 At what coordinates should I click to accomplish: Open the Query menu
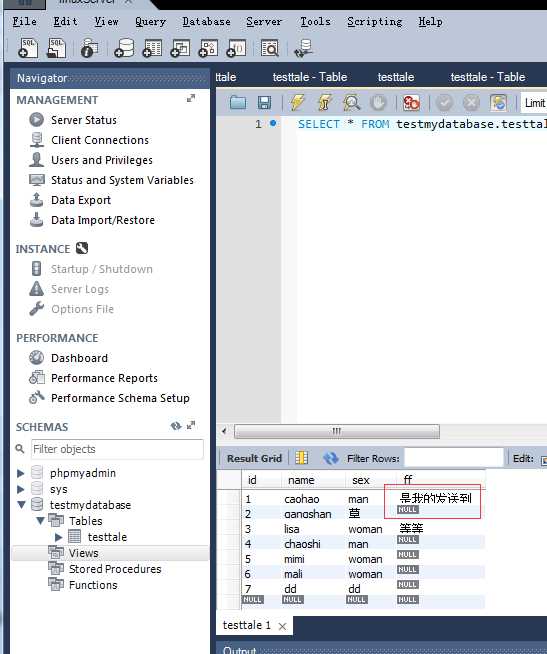pos(151,21)
